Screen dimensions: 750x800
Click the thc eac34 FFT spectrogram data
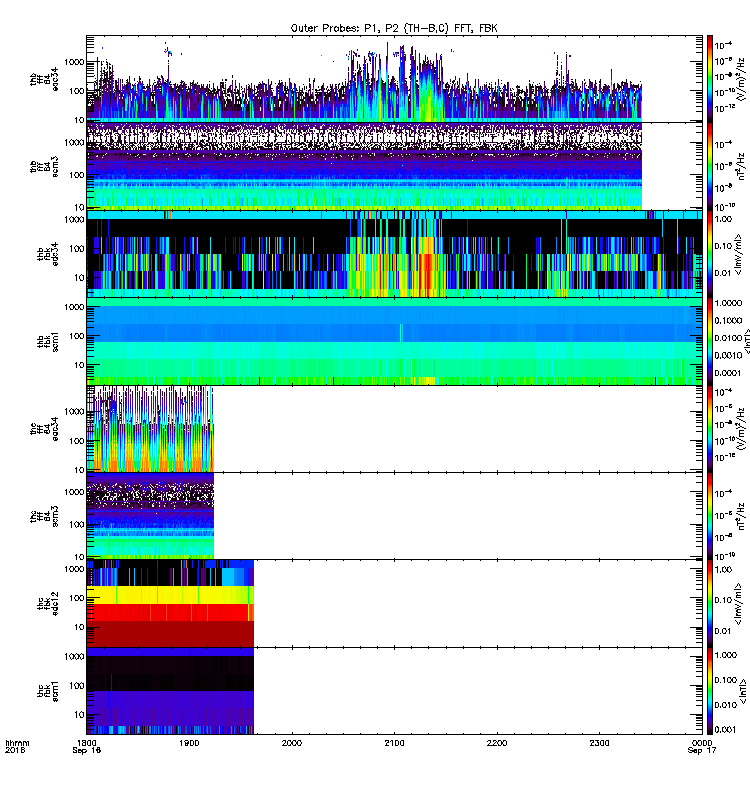pos(150,429)
